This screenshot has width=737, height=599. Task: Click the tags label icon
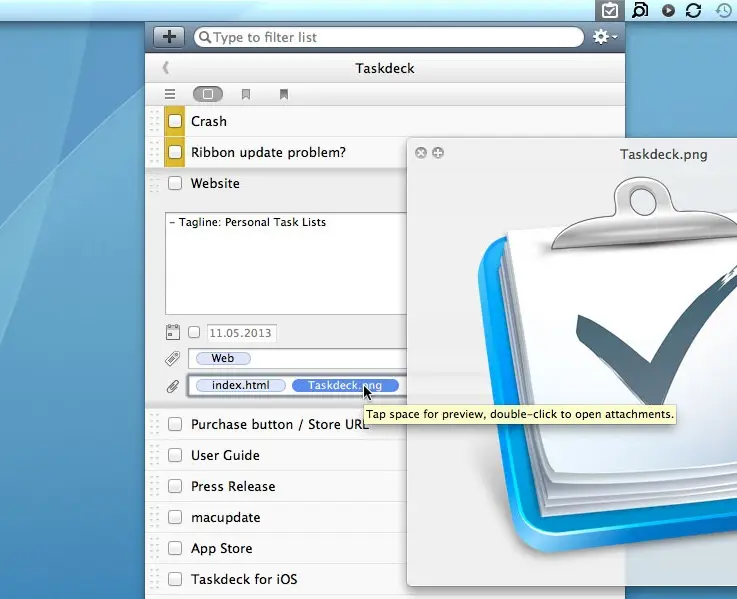coord(172,358)
